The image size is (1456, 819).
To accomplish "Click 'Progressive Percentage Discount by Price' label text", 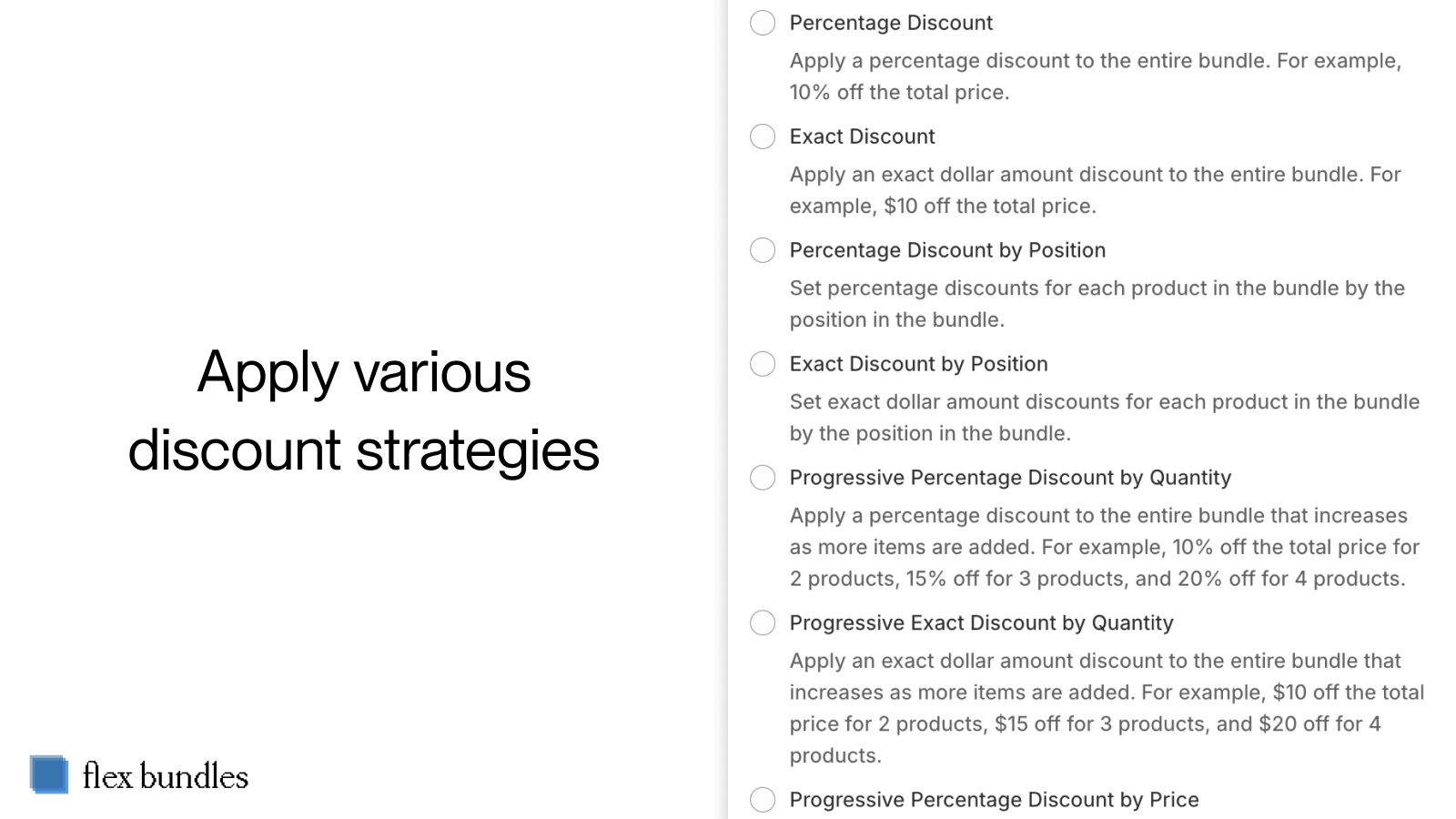I will (994, 800).
